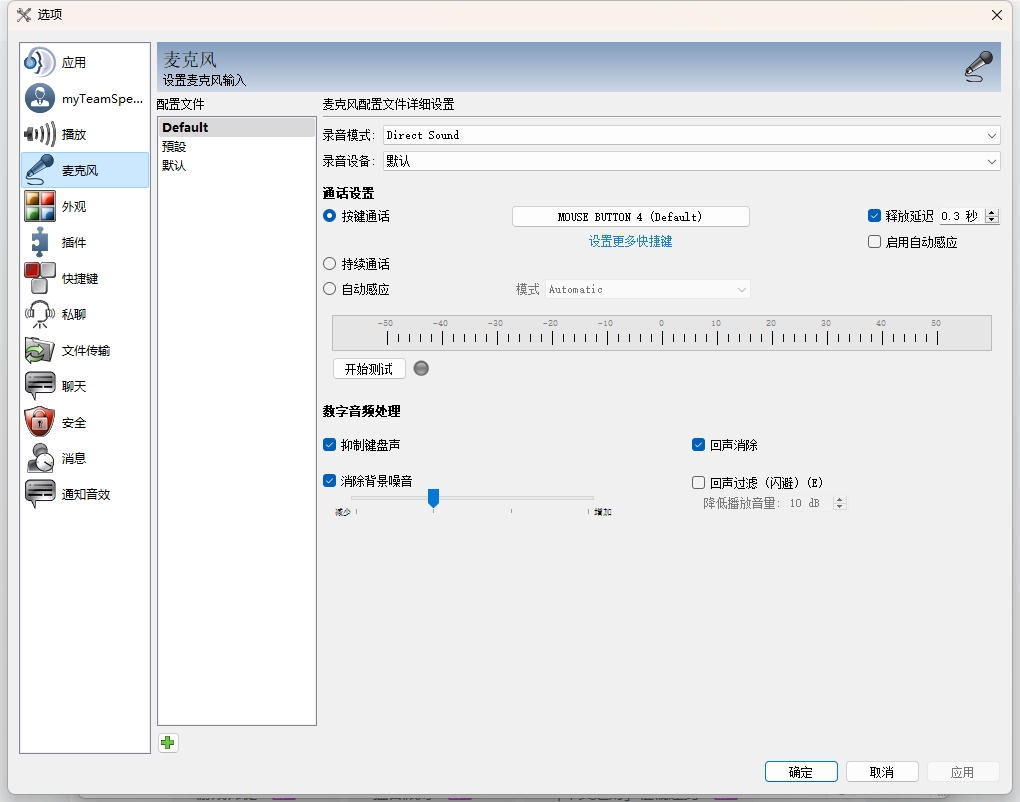1020x802 pixels.
Task: Enable the 抑制键盘声 checkbox
Action: pos(330,445)
